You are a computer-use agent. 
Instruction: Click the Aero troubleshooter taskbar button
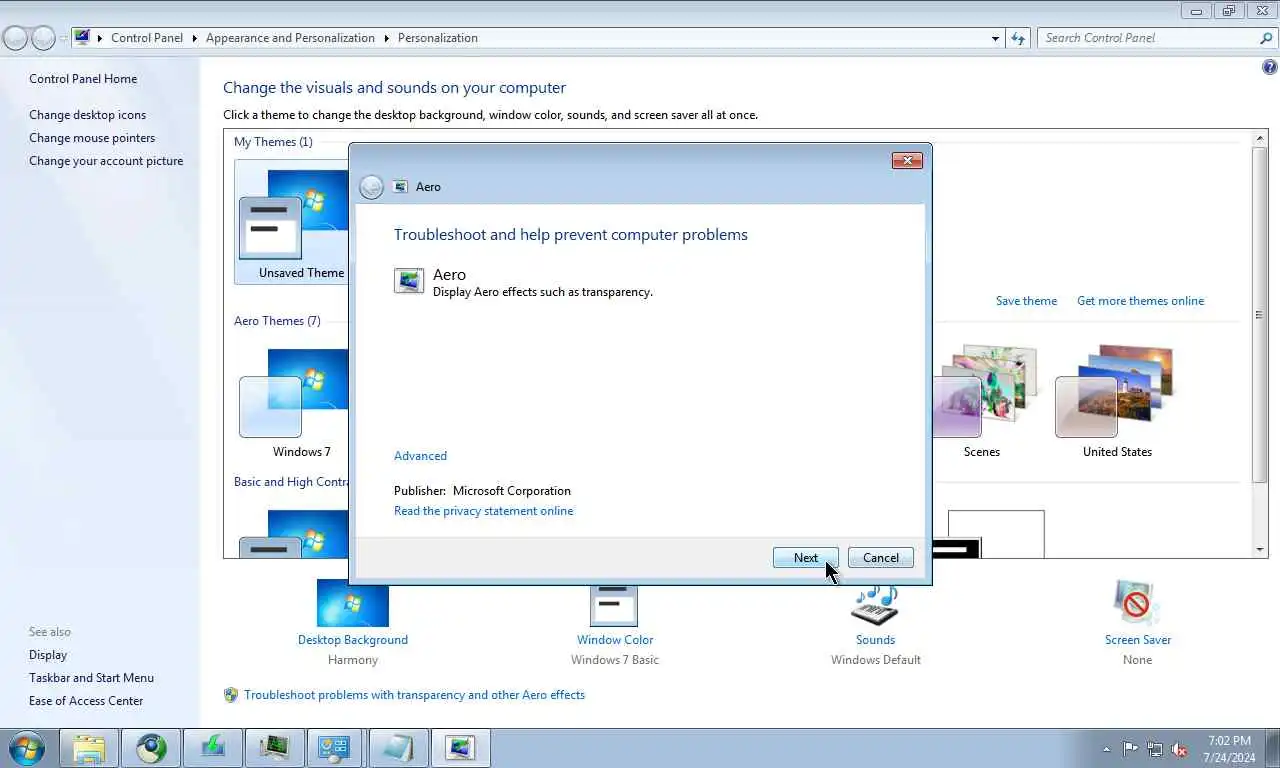pyautogui.click(x=460, y=748)
